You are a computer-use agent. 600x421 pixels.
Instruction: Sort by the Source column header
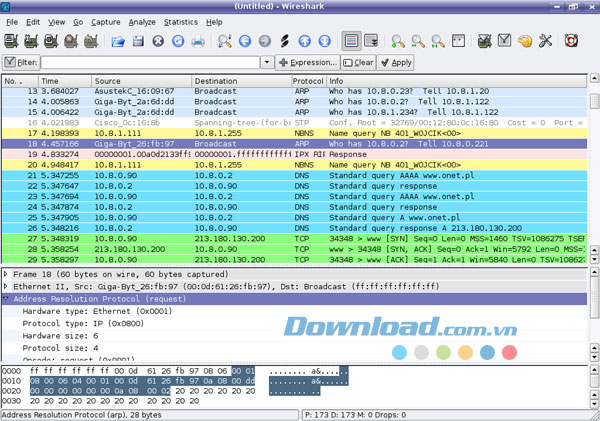point(142,81)
